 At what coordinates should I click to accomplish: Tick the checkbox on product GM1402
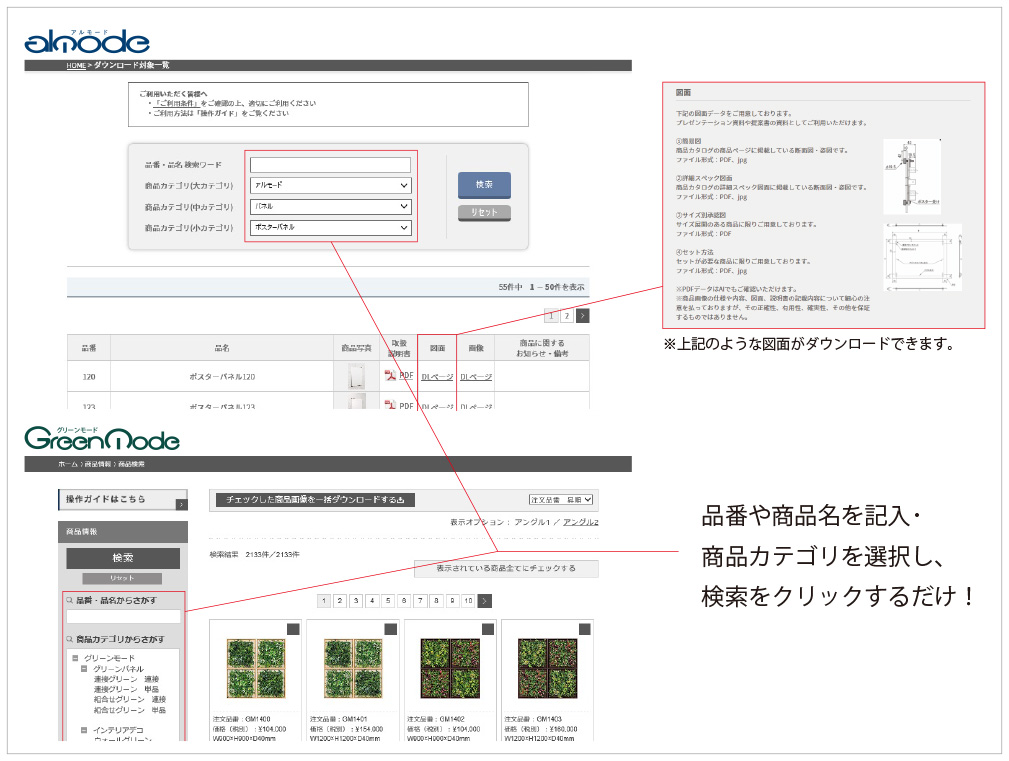coord(488,629)
